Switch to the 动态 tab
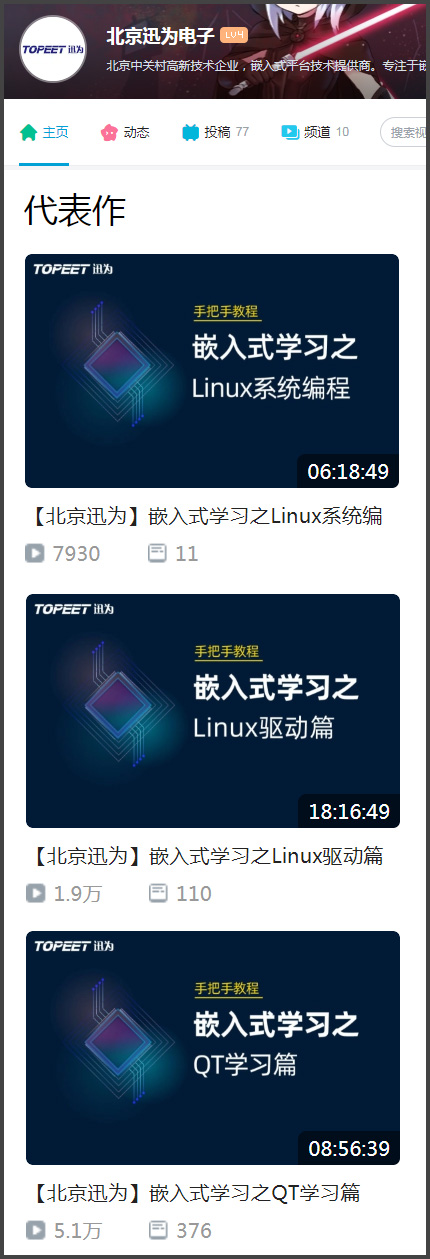 pos(125,132)
